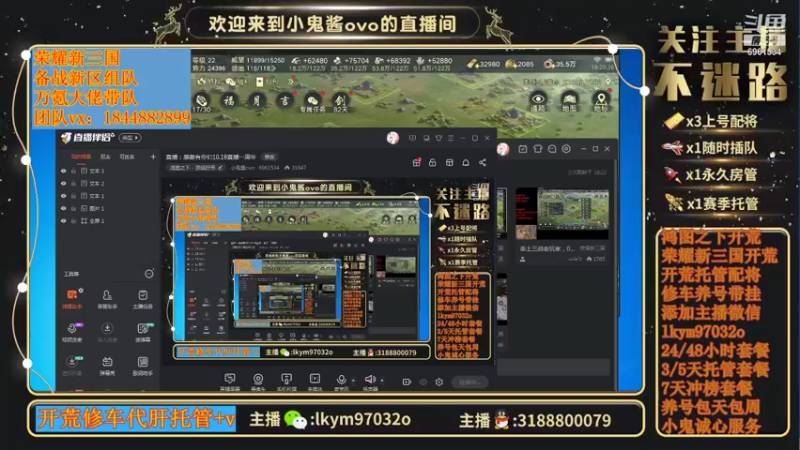Expand the double chevron in game HUD
Viewport: 800px width, 450px height.
coord(290,81)
